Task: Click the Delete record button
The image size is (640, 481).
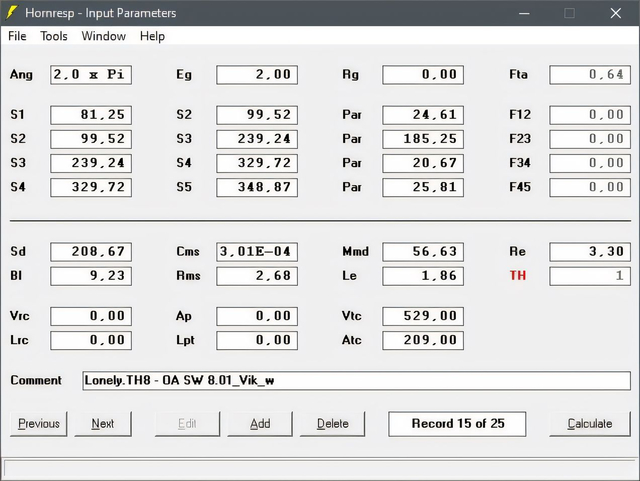Action: (333, 424)
